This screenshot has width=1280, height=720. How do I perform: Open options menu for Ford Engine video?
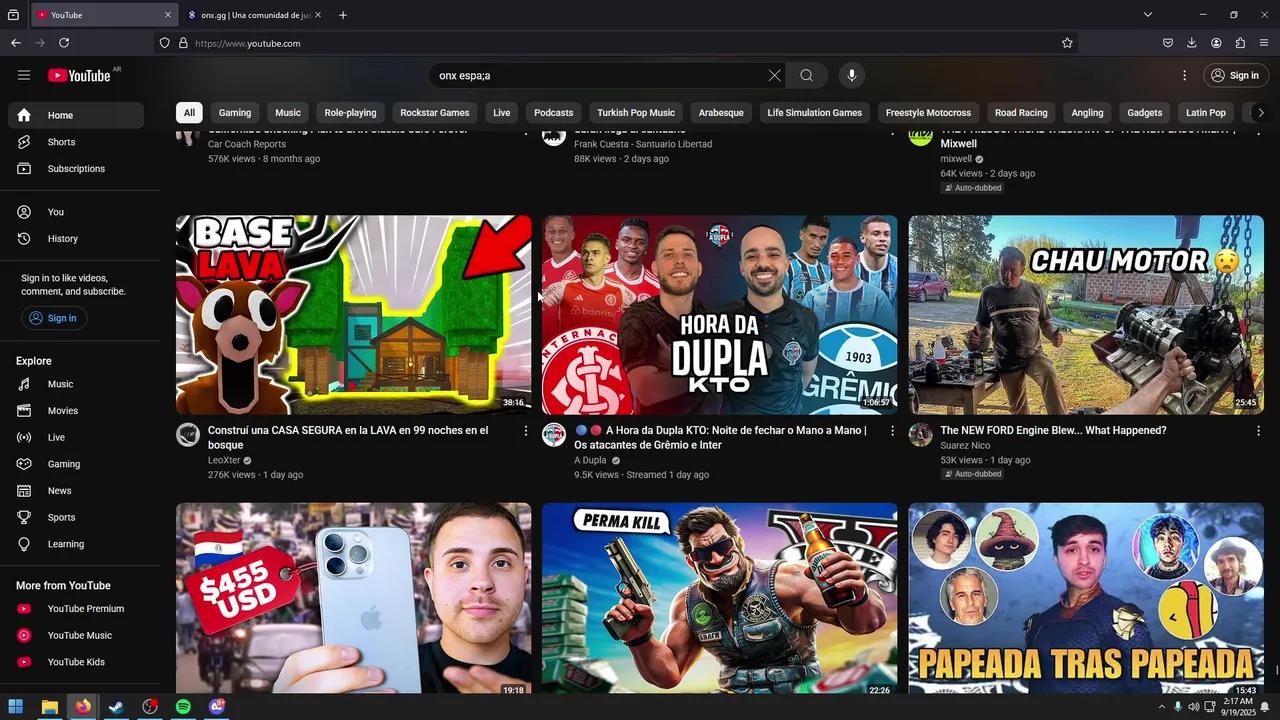[x=1258, y=431]
